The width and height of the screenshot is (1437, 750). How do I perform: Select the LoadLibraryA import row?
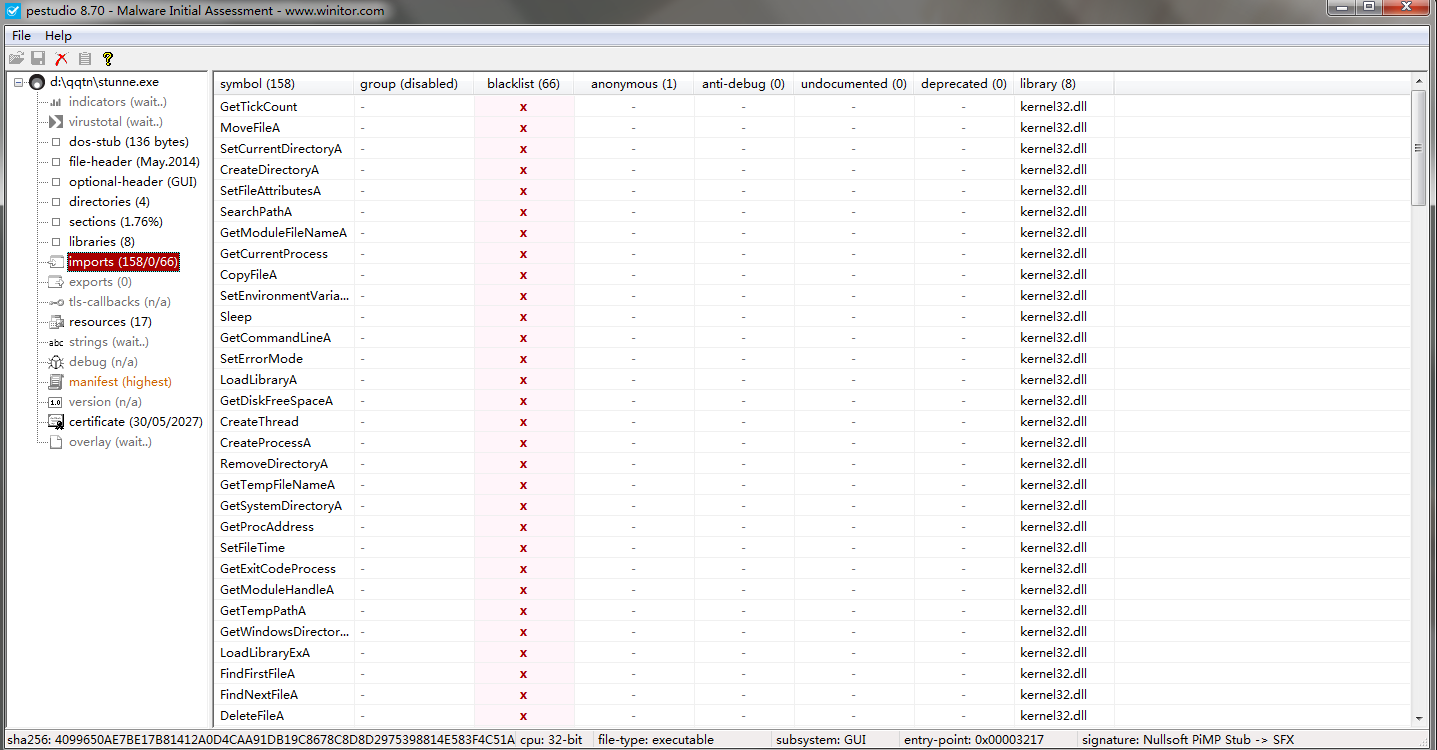(x=812, y=380)
